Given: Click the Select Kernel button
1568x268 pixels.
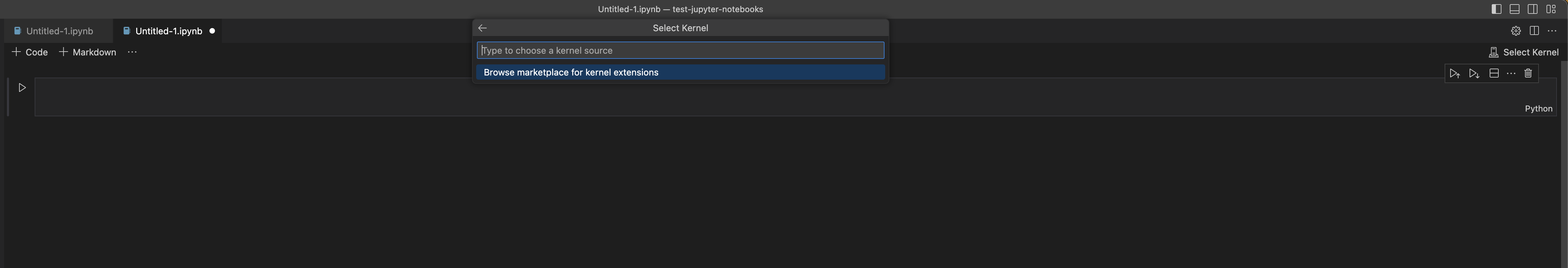Looking at the screenshot, I should coord(1524,52).
